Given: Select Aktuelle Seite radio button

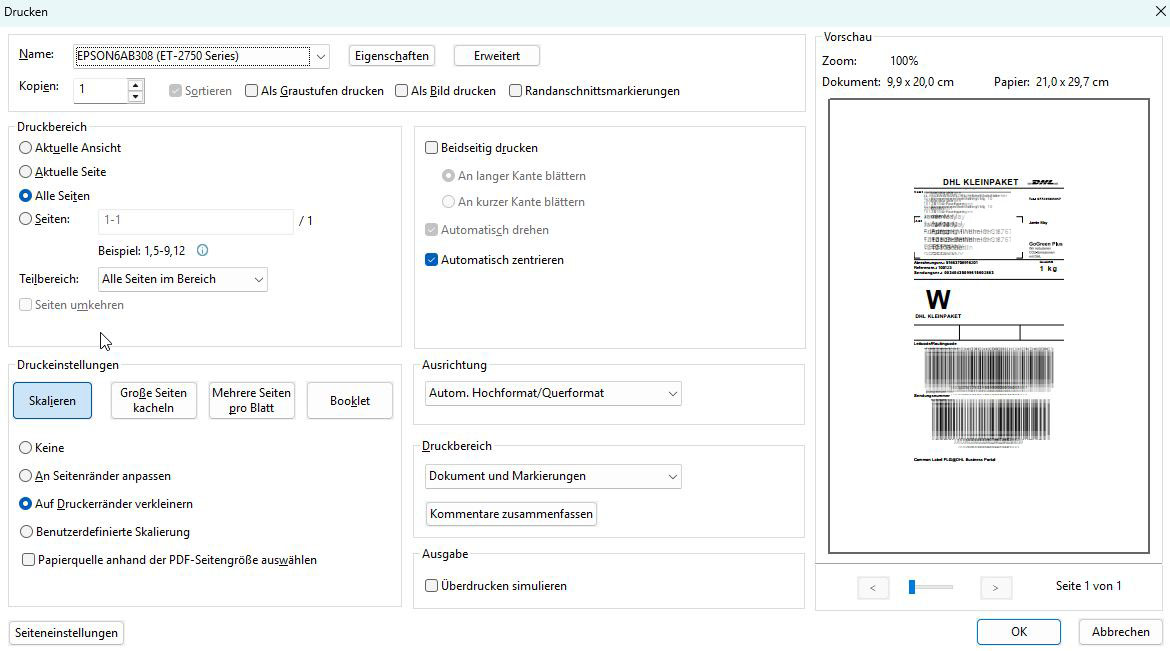Looking at the screenshot, I should click(x=25, y=172).
